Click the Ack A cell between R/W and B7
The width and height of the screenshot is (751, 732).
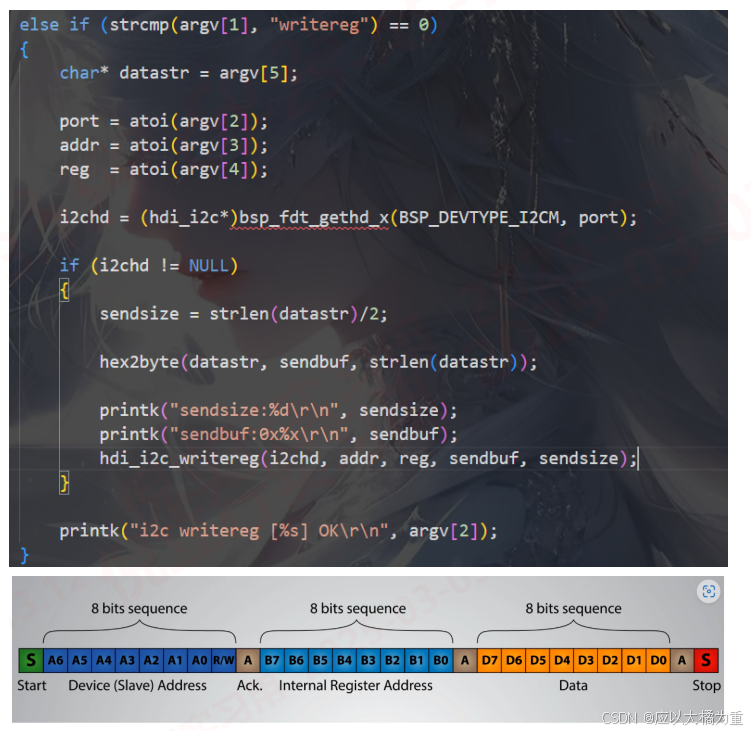(248, 660)
